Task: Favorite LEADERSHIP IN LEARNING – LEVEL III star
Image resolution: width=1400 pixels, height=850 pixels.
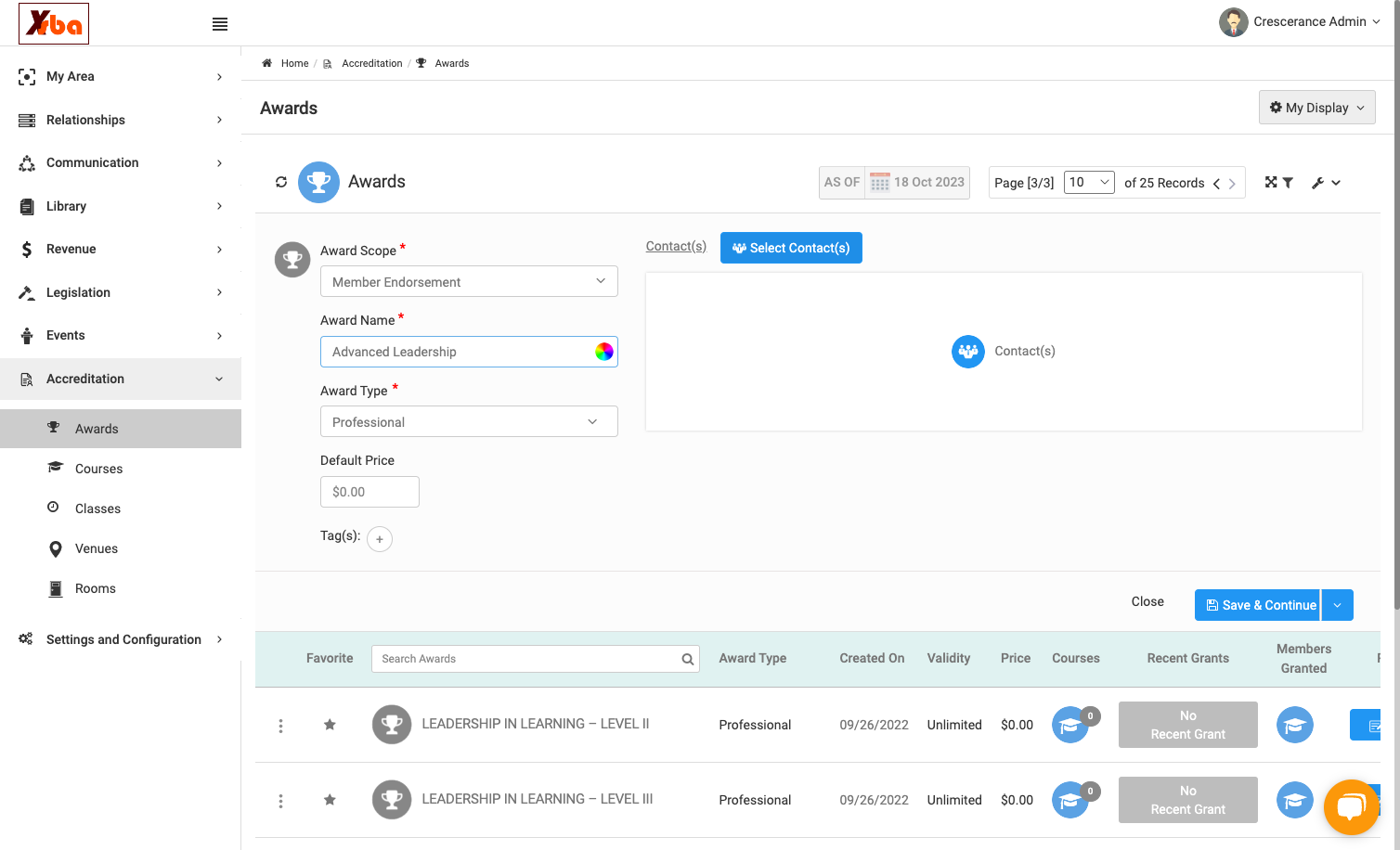Action: click(x=330, y=800)
